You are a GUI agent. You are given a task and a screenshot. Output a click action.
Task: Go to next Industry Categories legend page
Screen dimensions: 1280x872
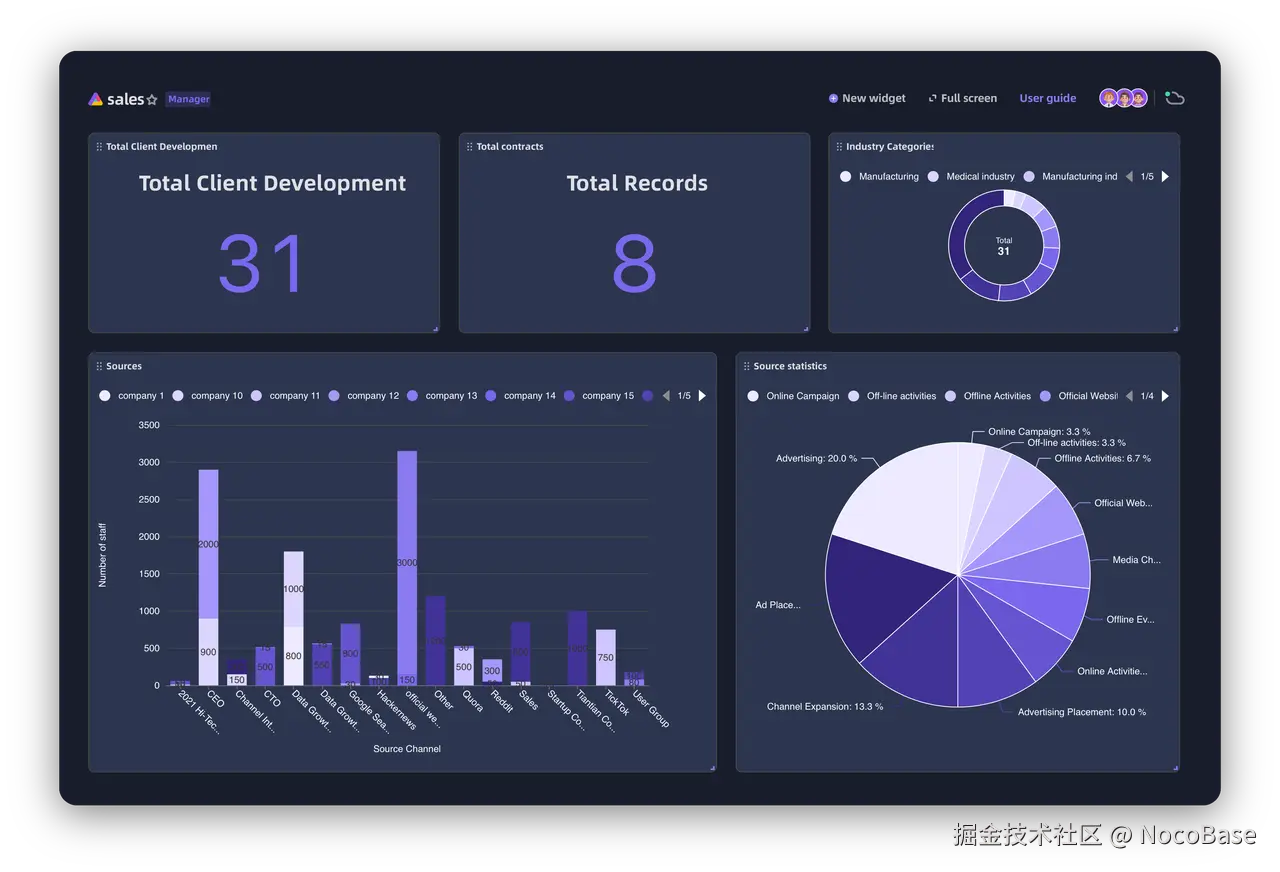click(1165, 176)
